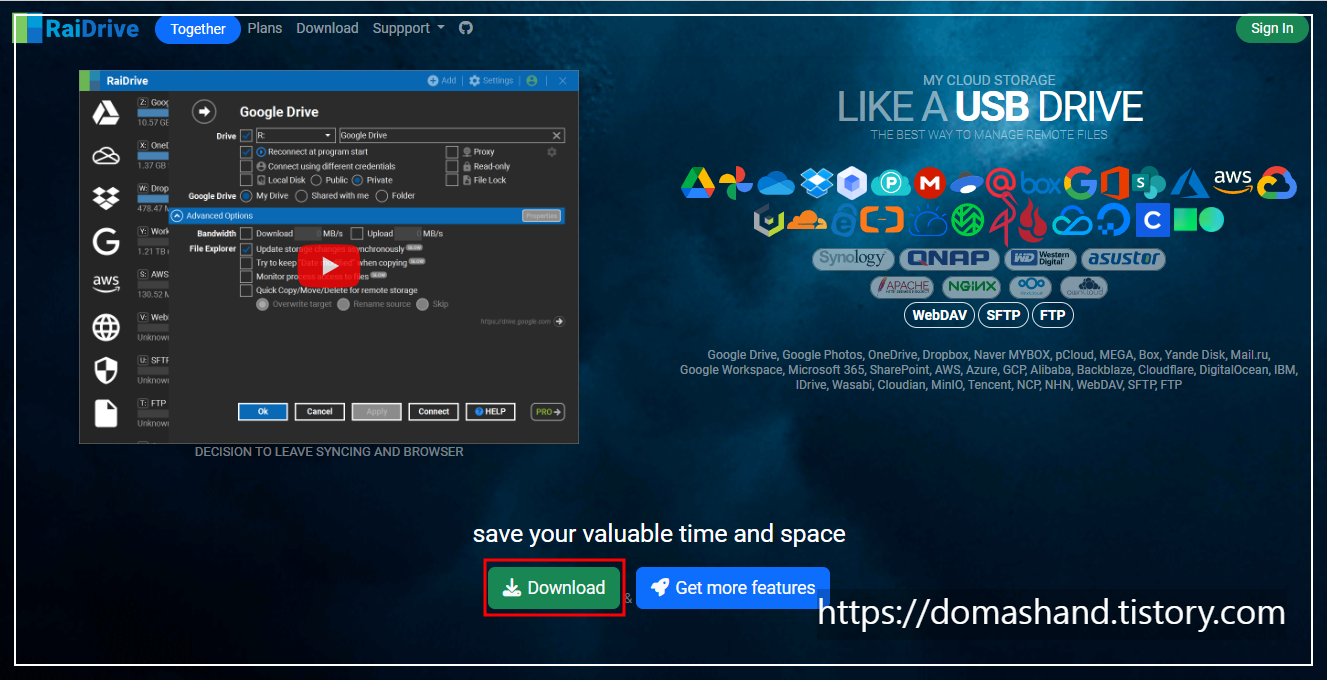
Task: Click the orange Cloudflare cloud logo
Action: coord(808,220)
